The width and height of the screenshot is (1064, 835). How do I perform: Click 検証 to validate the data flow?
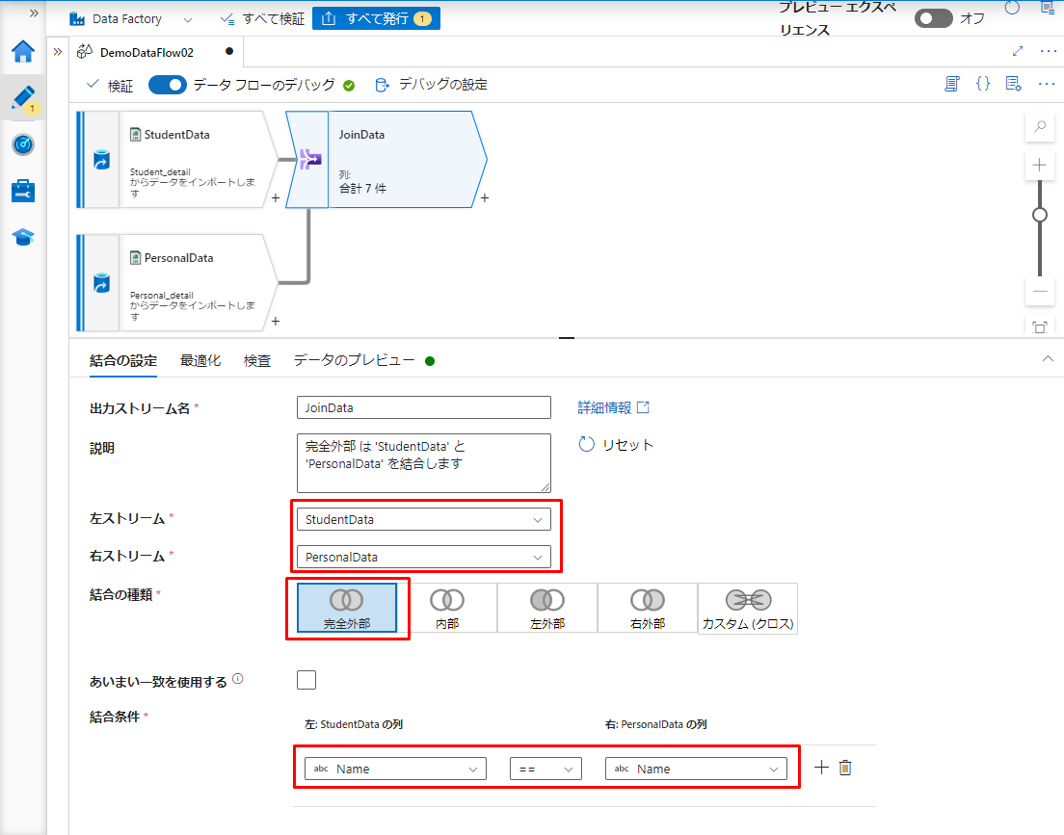tap(111, 85)
